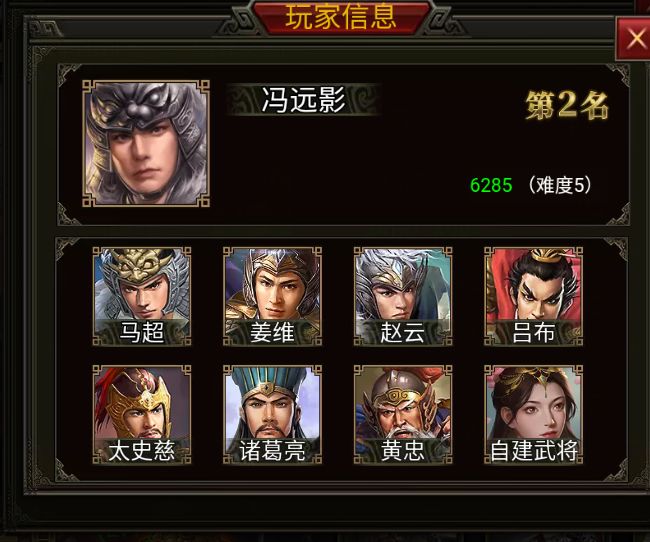The height and width of the screenshot is (542, 650).
Task: Click the 第2名 rank badge
Action: pyautogui.click(x=567, y=105)
